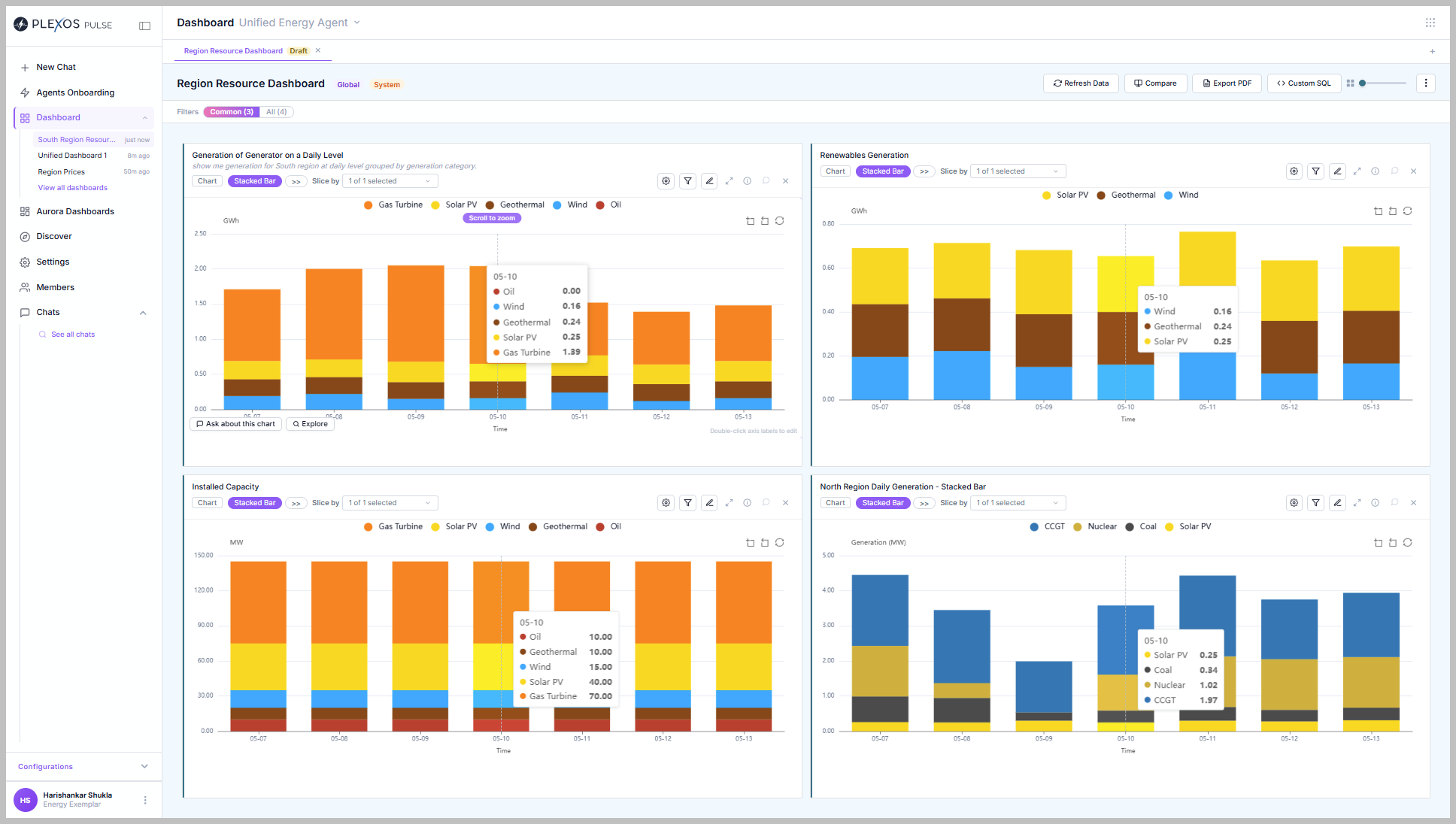Screen dimensions: 1456x824
Task: Expand Renewables Generation chart to fullscreen
Action: pyautogui.click(x=1357, y=171)
